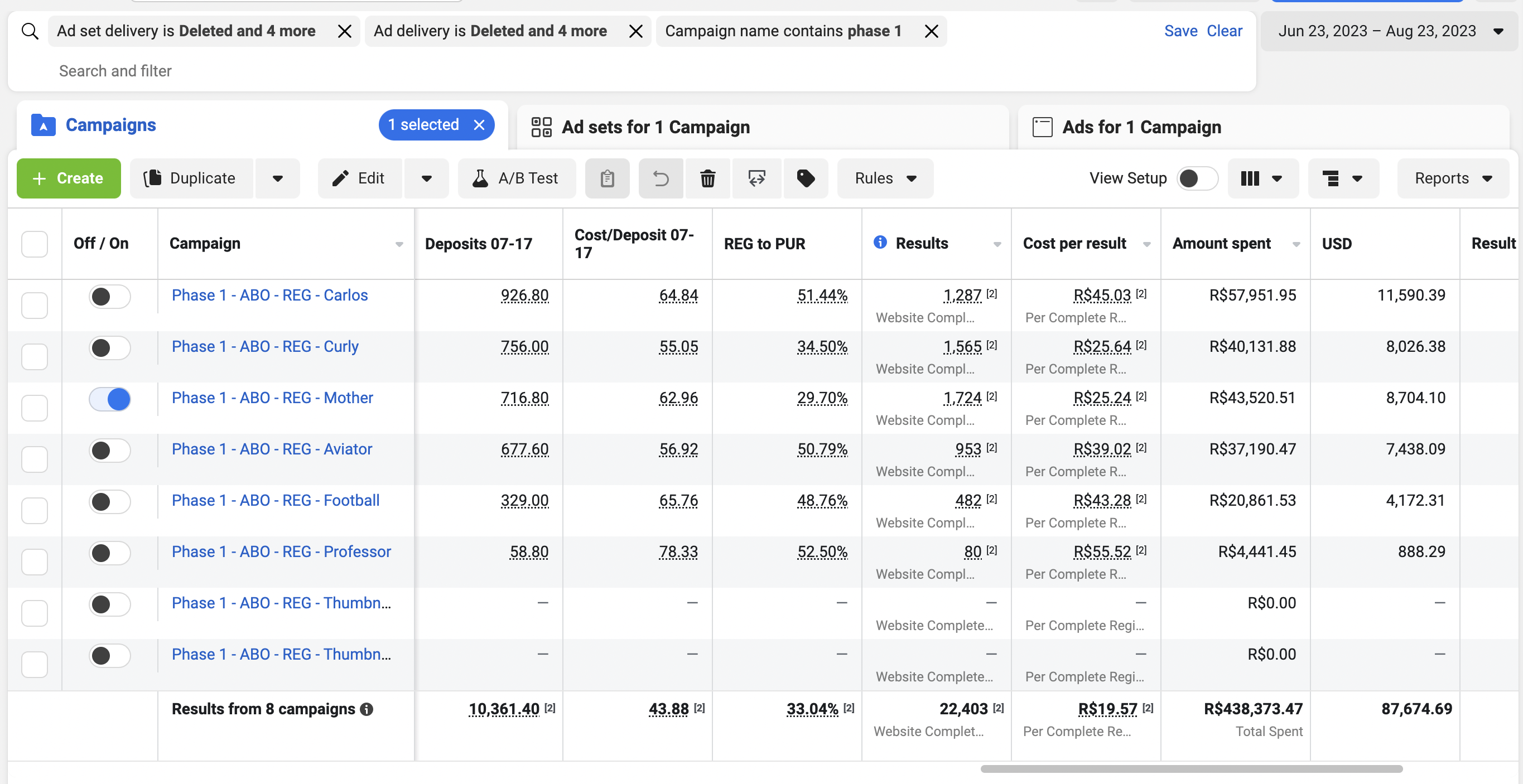Check the Carlos campaign row checkbox

pyautogui.click(x=34, y=305)
